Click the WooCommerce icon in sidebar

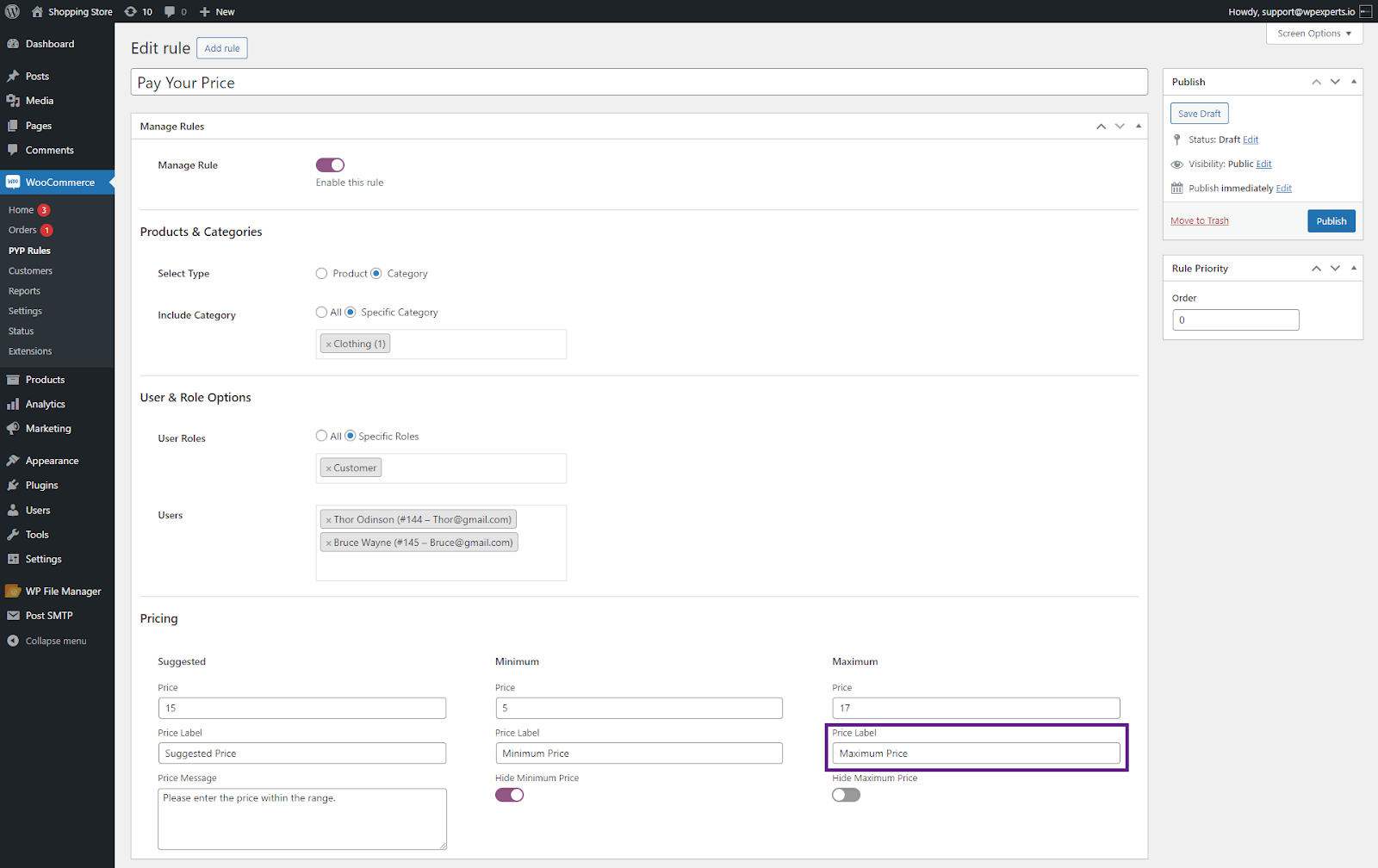(13, 183)
